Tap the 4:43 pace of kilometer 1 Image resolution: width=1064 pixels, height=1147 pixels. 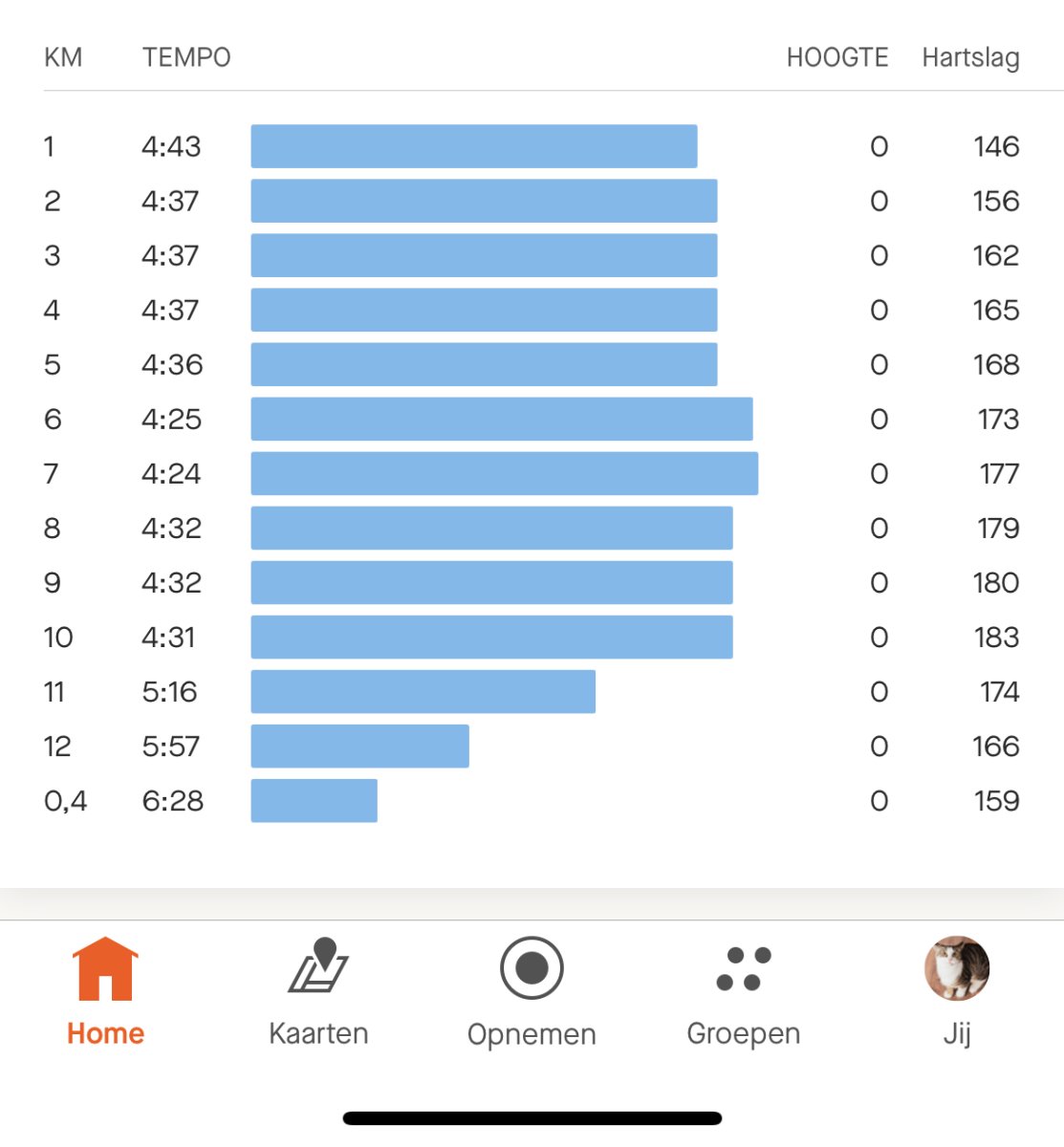[x=171, y=146]
